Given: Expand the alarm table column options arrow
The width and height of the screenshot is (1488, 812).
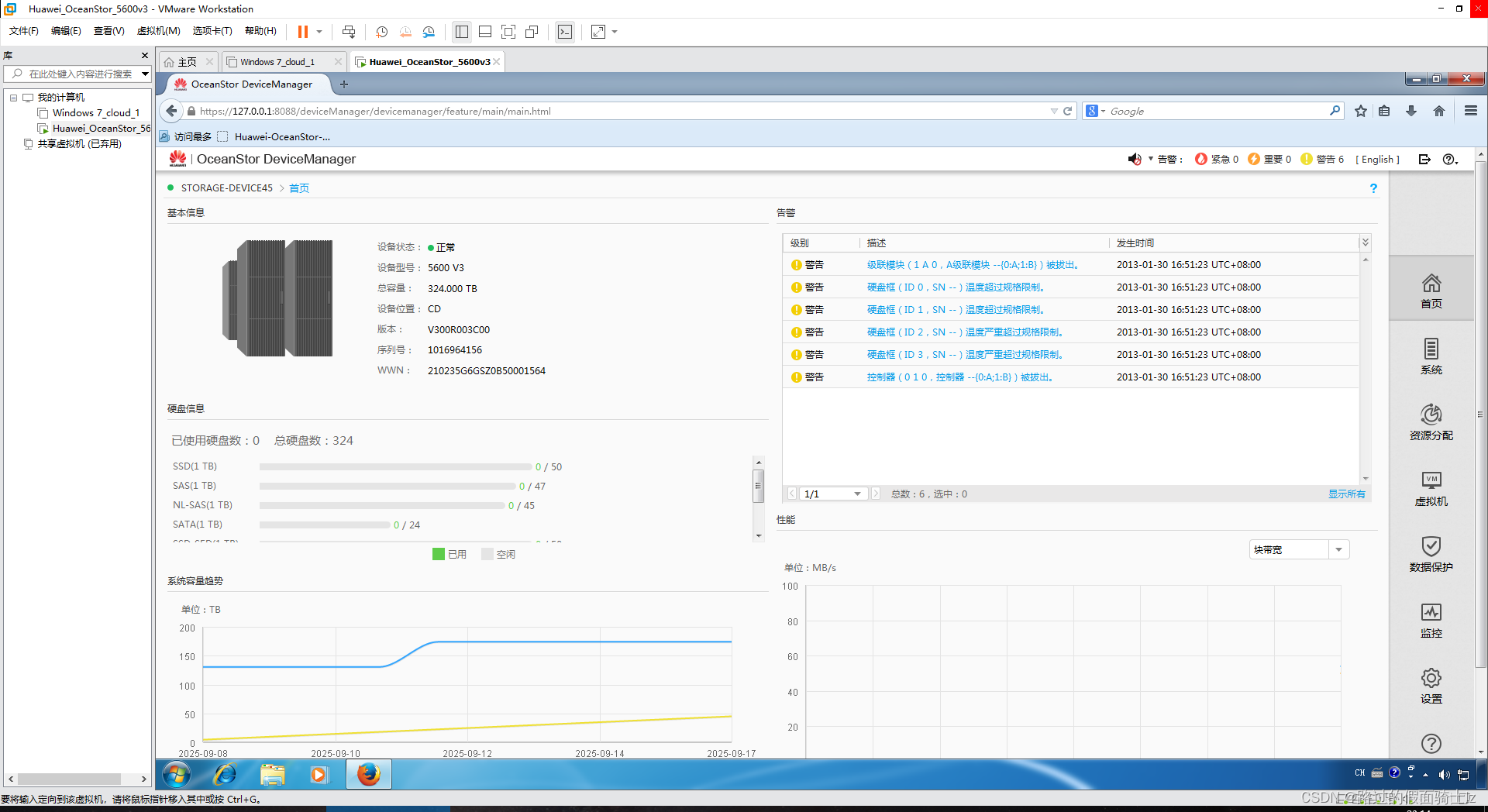Looking at the screenshot, I should click(x=1365, y=243).
